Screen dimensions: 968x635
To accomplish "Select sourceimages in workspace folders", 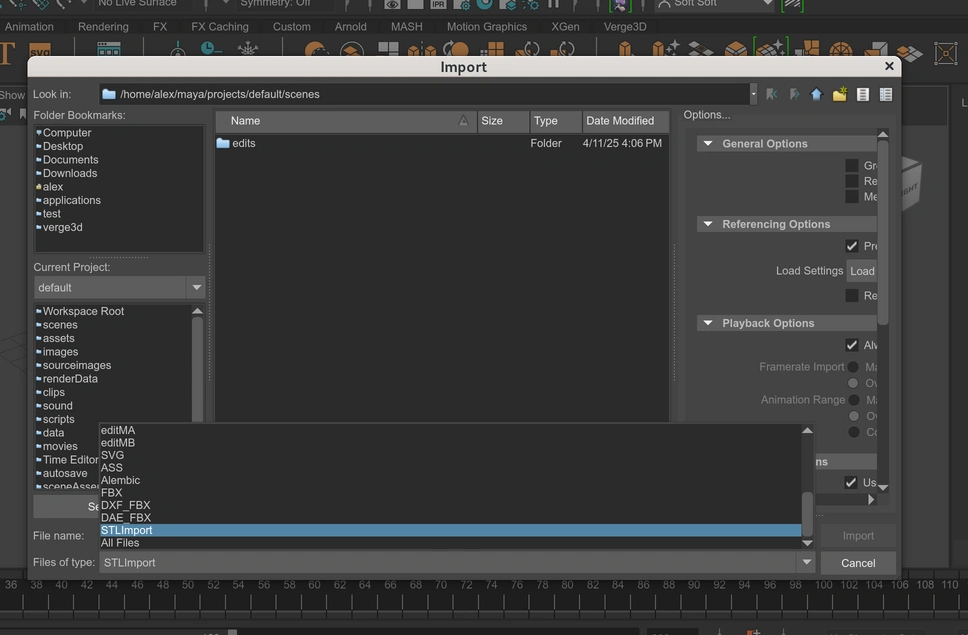I will (x=77, y=365).
